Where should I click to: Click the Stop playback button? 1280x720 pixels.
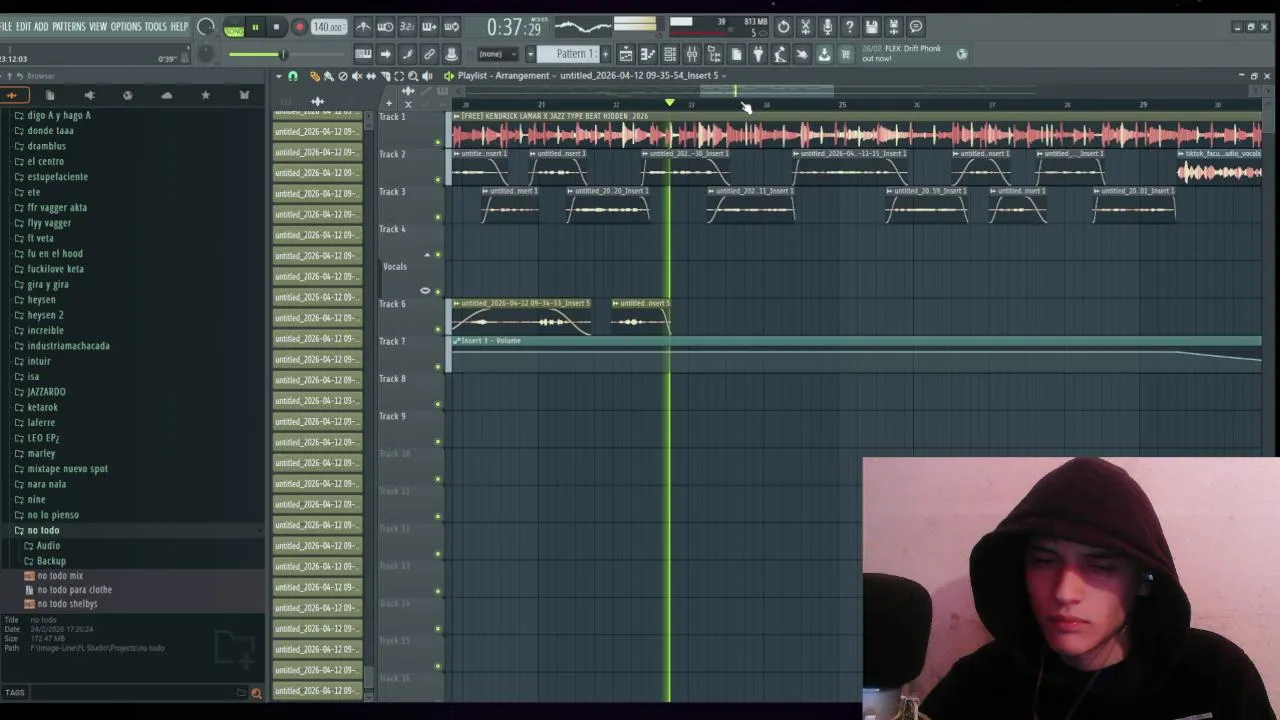click(276, 28)
